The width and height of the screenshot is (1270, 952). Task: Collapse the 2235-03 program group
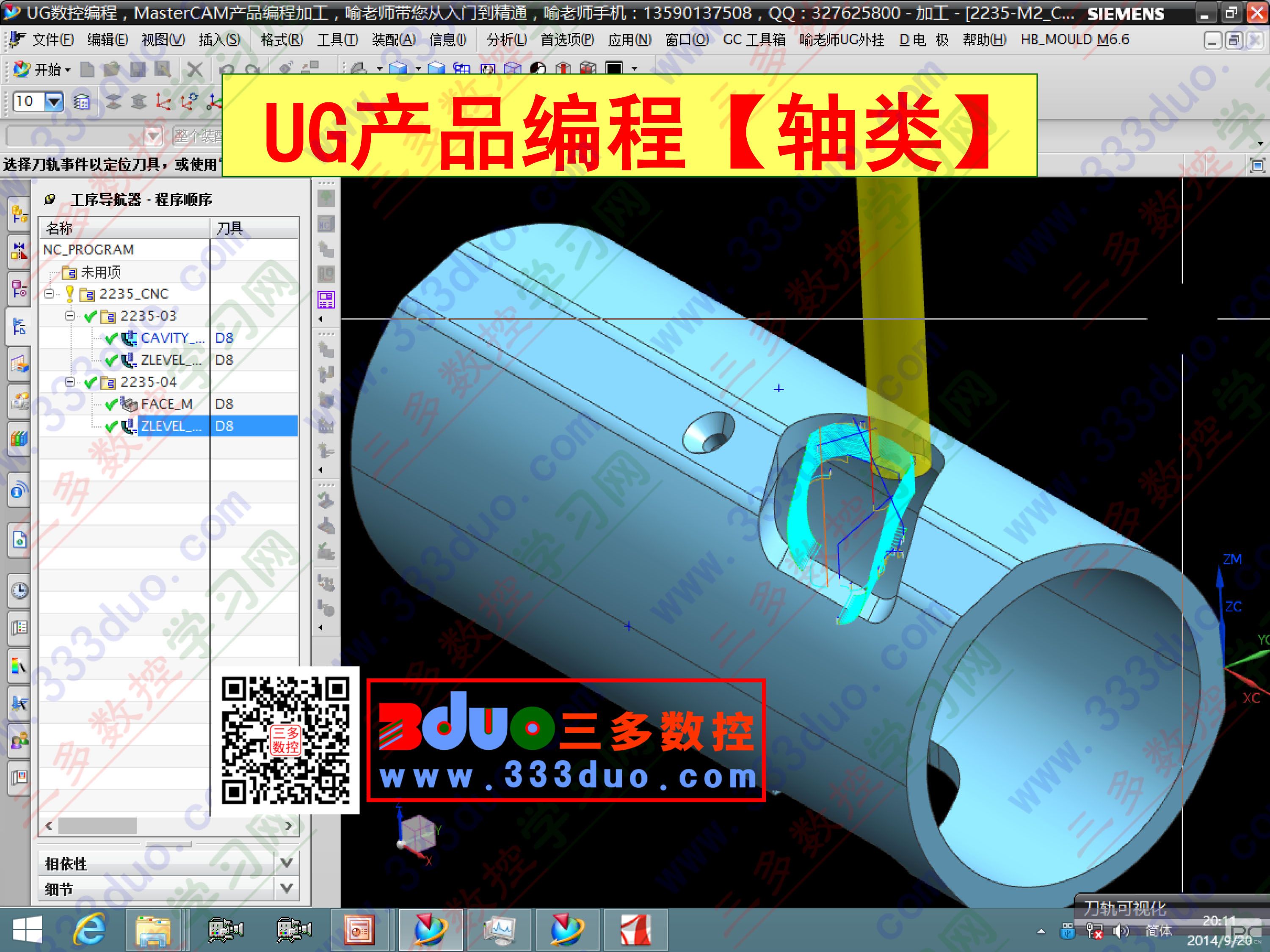pyautogui.click(x=70, y=316)
